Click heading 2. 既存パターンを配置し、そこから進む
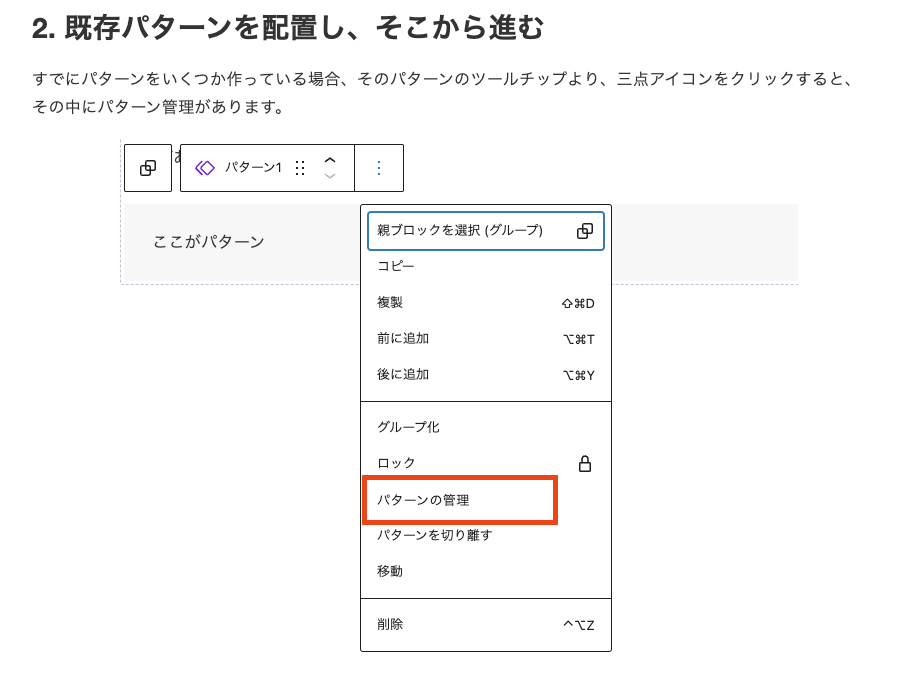The image size is (898, 692). point(287,27)
